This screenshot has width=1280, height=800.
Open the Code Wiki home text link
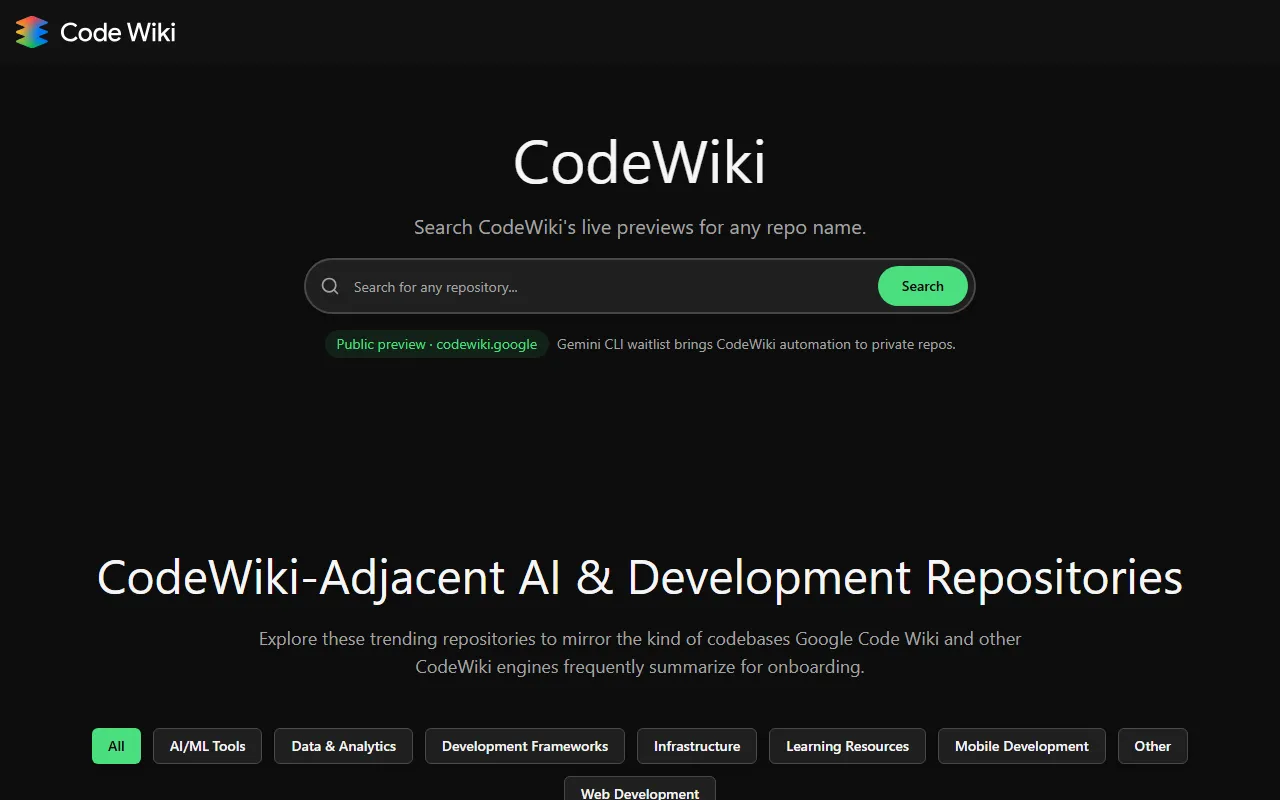click(117, 32)
